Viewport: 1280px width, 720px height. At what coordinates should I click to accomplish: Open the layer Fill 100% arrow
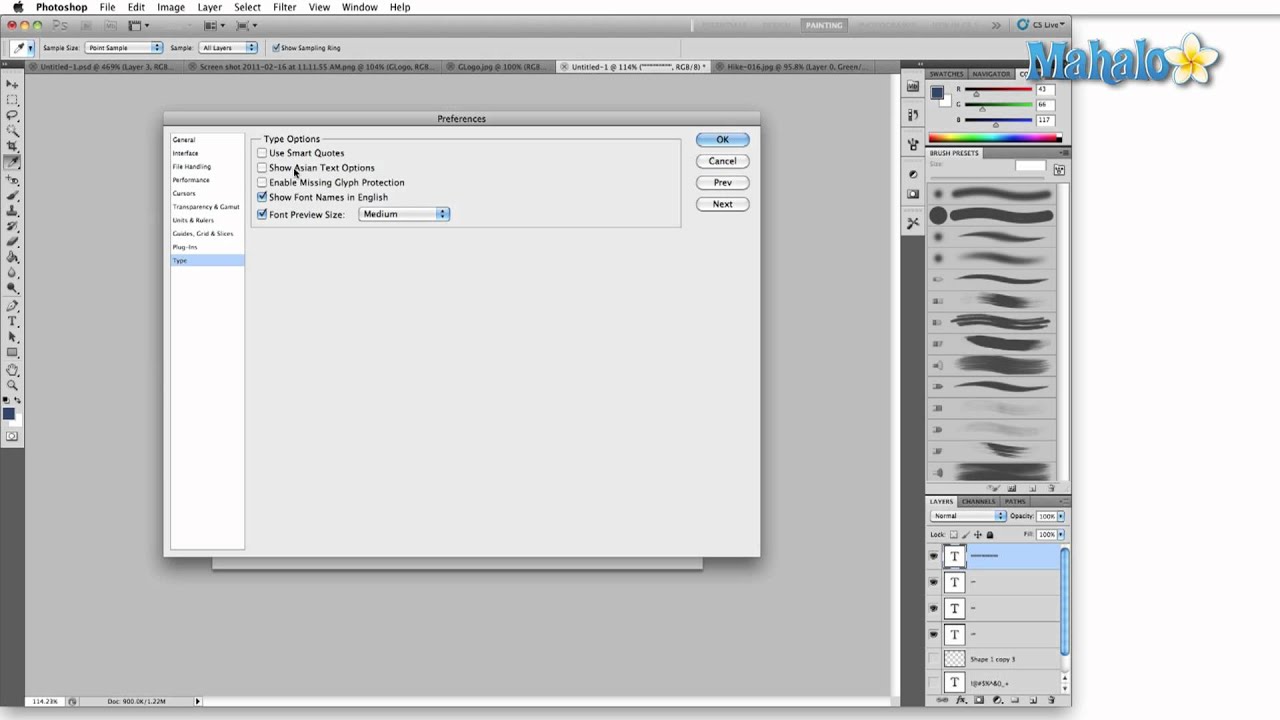point(1061,534)
